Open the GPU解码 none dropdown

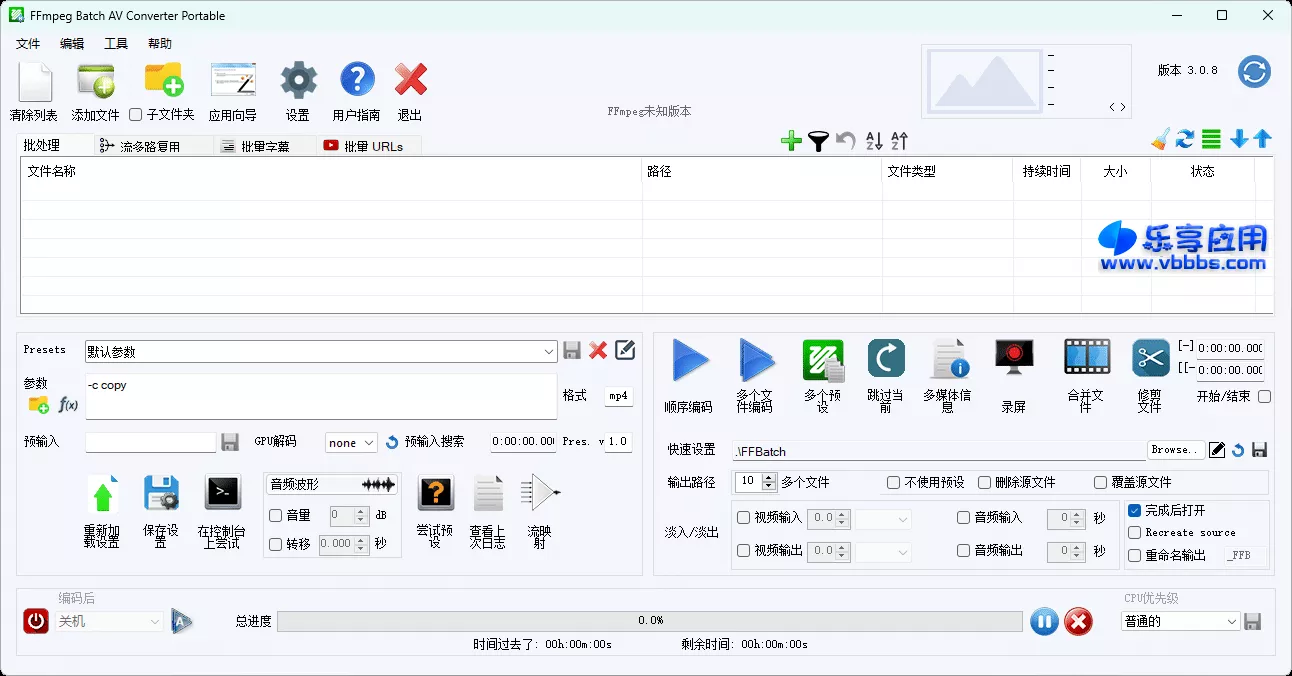coord(351,441)
